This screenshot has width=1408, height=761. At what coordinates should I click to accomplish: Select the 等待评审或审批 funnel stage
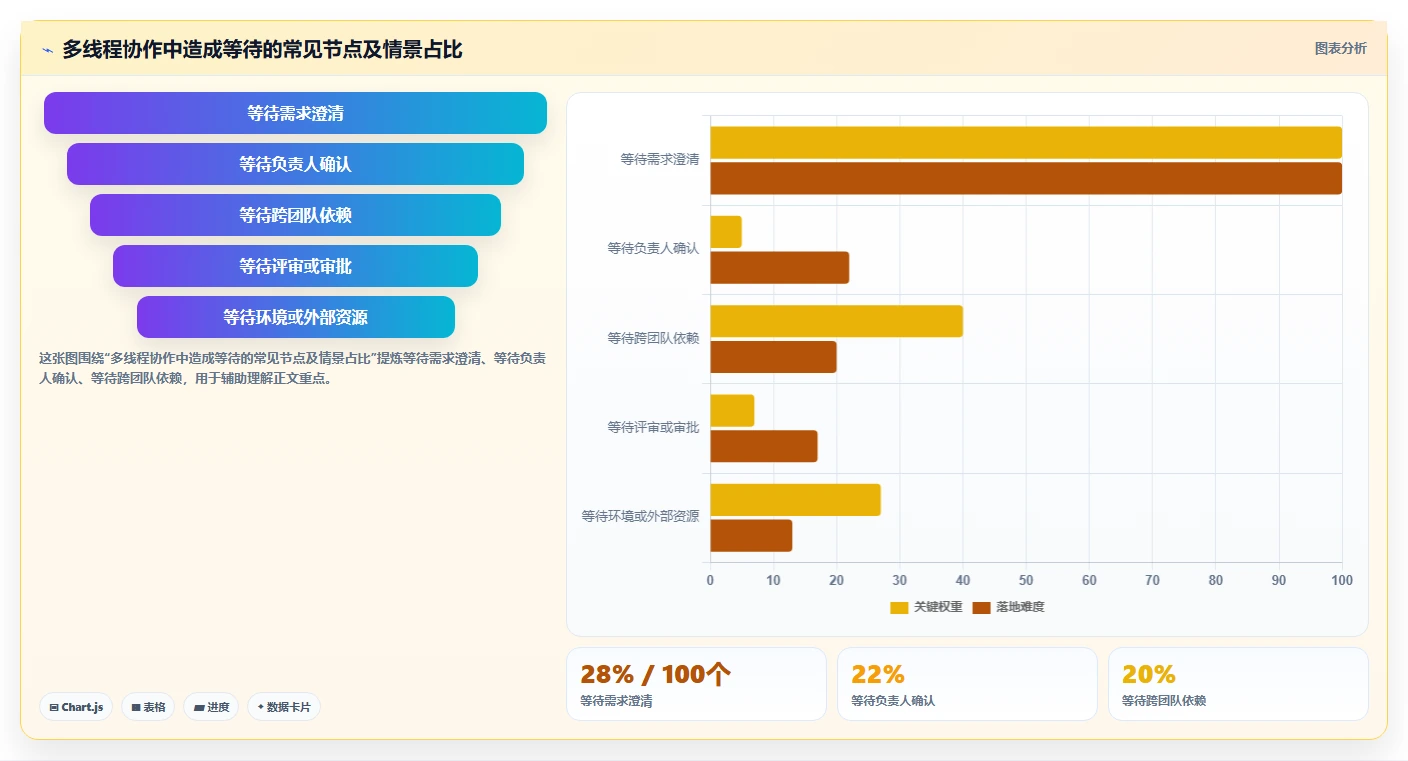click(295, 266)
